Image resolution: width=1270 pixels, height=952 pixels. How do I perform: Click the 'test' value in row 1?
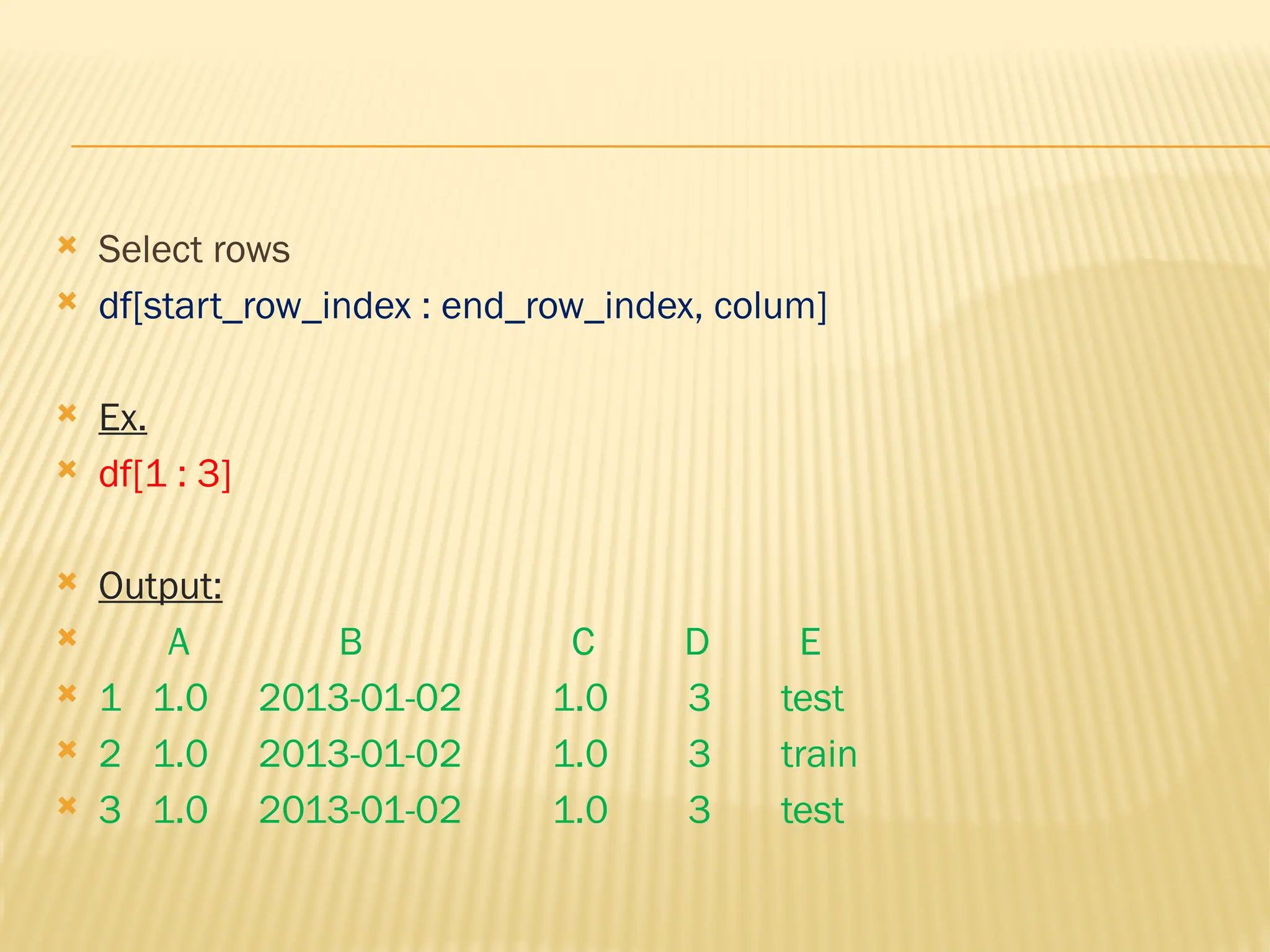tap(812, 699)
